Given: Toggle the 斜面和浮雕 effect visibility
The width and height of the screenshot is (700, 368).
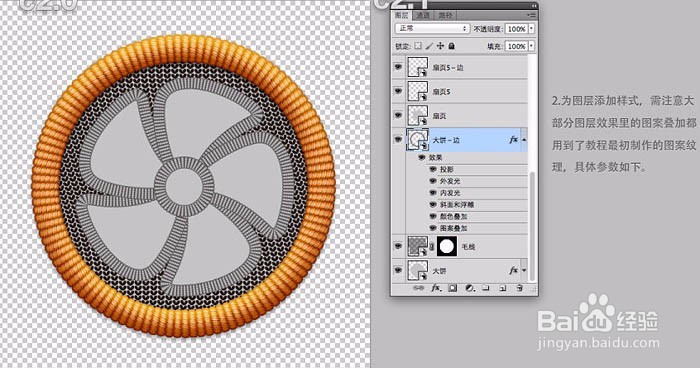Looking at the screenshot, I should [x=433, y=204].
